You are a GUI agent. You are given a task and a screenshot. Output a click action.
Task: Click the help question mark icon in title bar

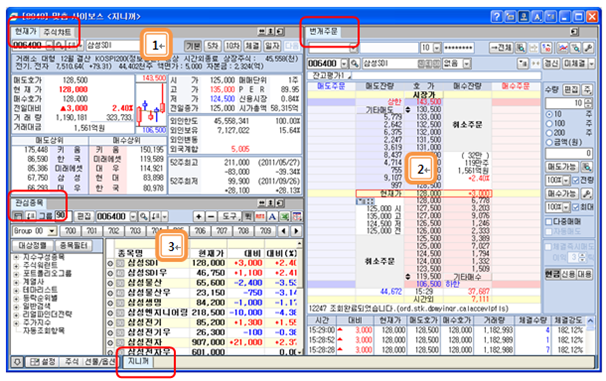tap(497, 17)
